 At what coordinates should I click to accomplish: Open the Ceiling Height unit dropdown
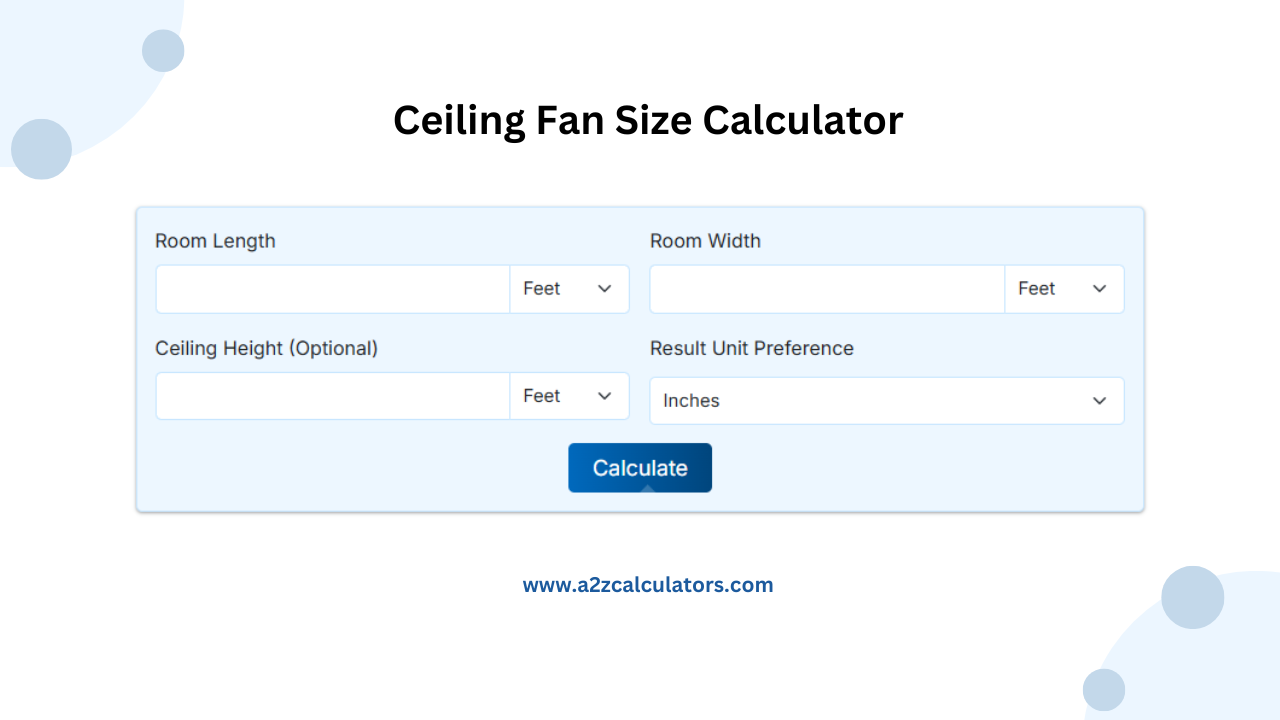click(569, 395)
